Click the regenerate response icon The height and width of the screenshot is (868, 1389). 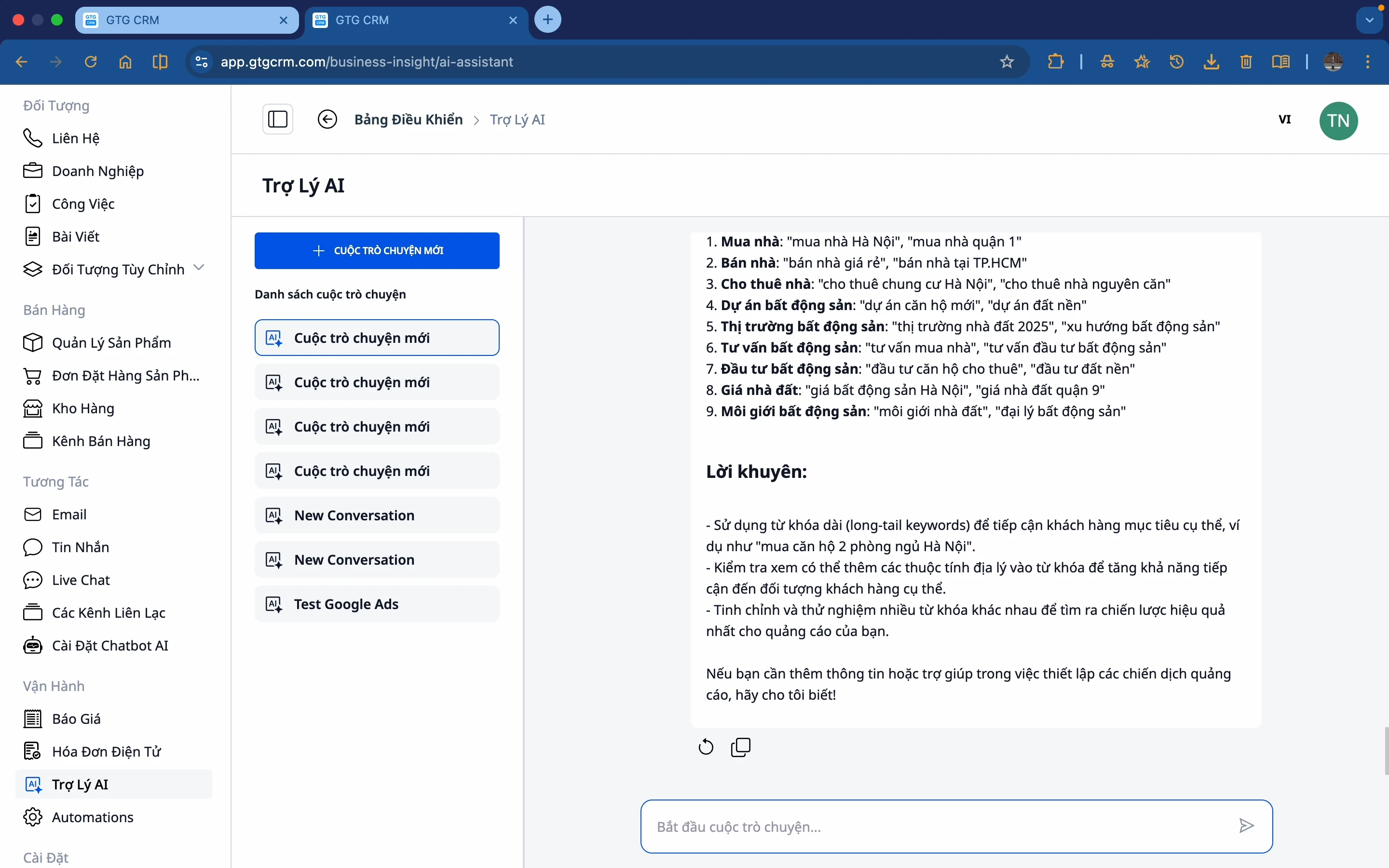click(706, 747)
